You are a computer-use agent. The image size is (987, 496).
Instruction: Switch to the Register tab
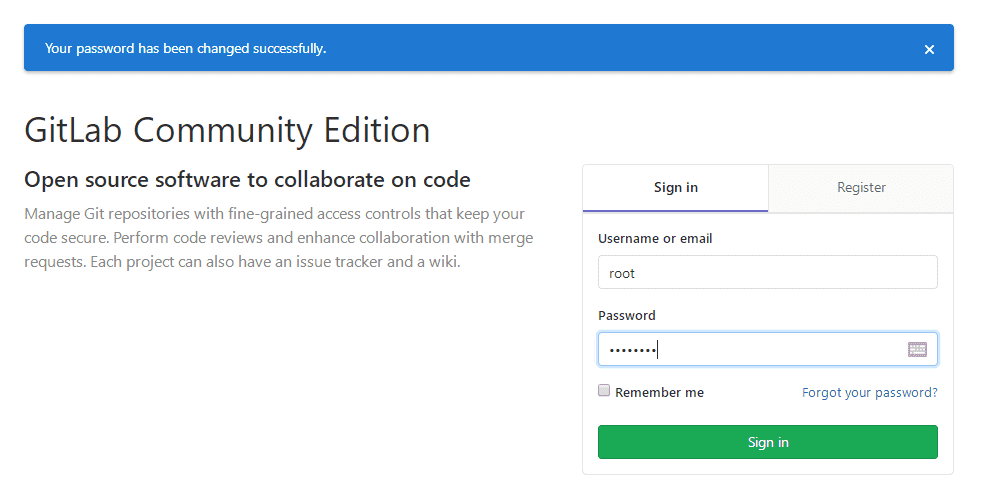860,188
